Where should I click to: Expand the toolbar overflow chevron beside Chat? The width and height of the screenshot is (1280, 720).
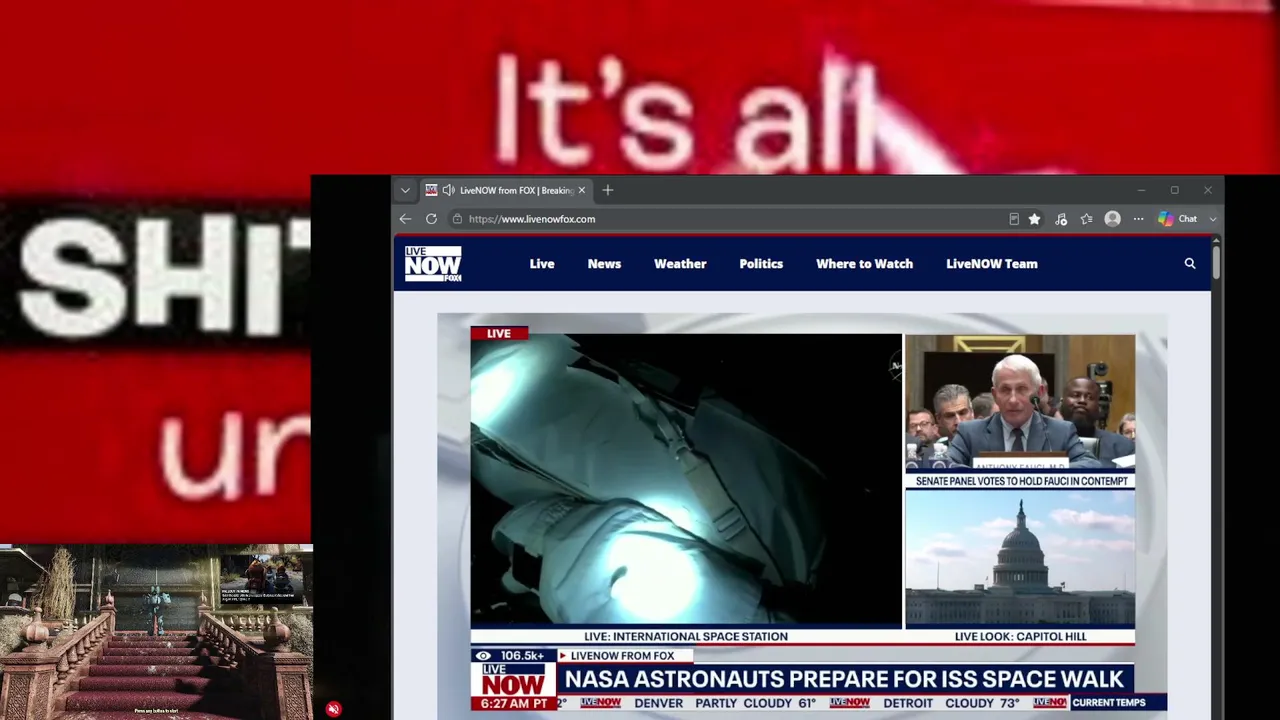pyautogui.click(x=1212, y=219)
